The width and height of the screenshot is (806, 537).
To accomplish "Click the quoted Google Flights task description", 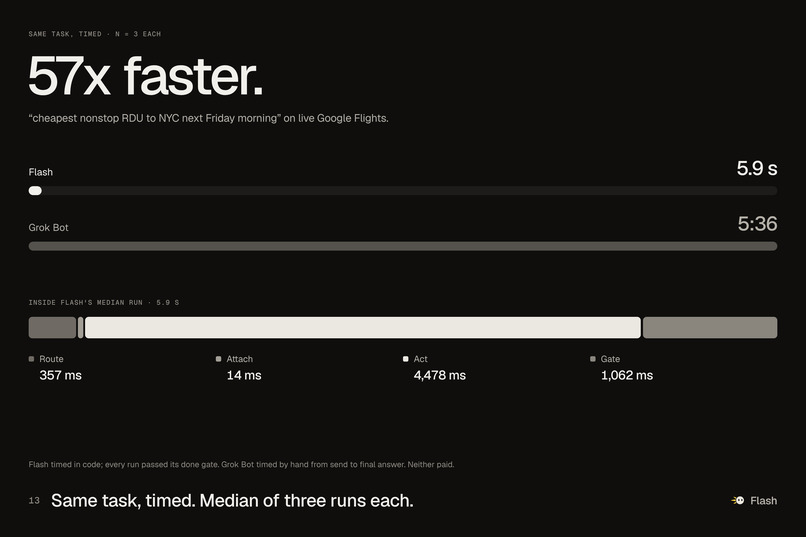I will tap(209, 118).
